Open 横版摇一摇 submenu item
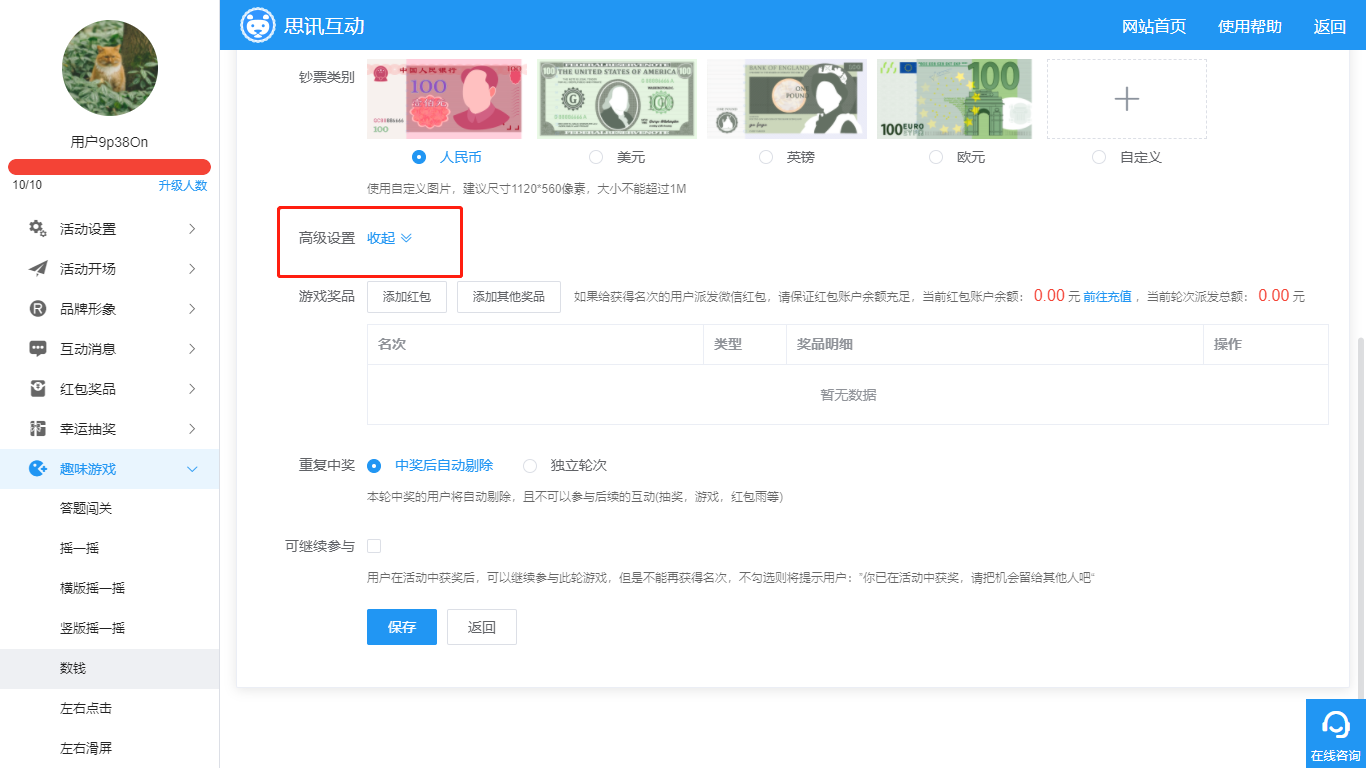 click(92, 588)
